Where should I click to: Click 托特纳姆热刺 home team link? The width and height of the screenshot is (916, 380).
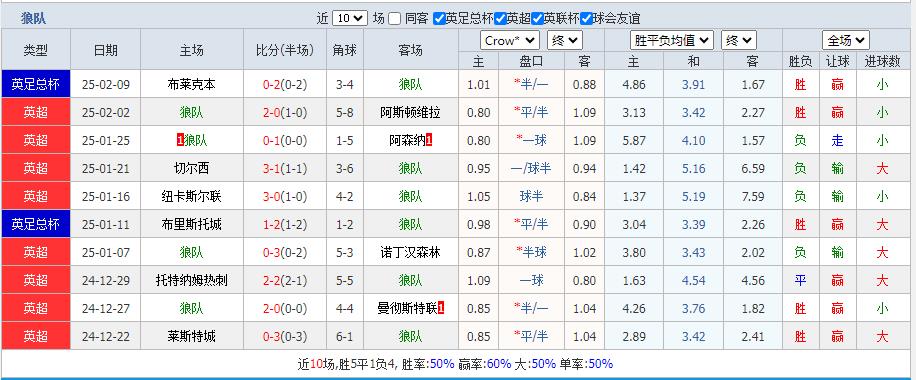pyautogui.click(x=192, y=281)
